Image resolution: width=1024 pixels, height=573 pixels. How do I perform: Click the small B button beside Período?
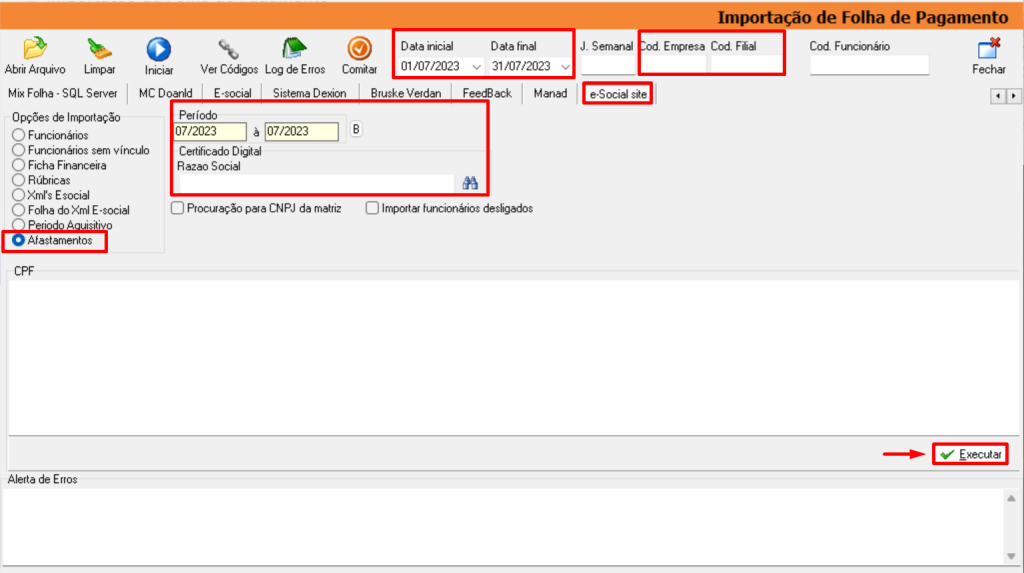coord(356,129)
